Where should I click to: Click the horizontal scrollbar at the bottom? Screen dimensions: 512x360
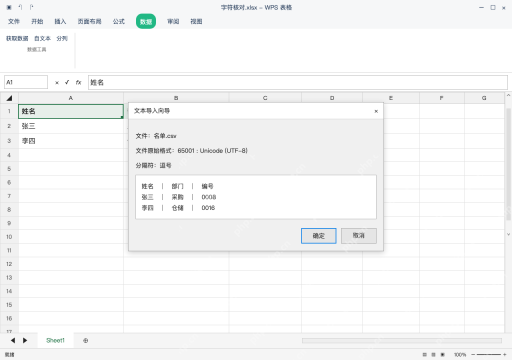tap(402, 340)
